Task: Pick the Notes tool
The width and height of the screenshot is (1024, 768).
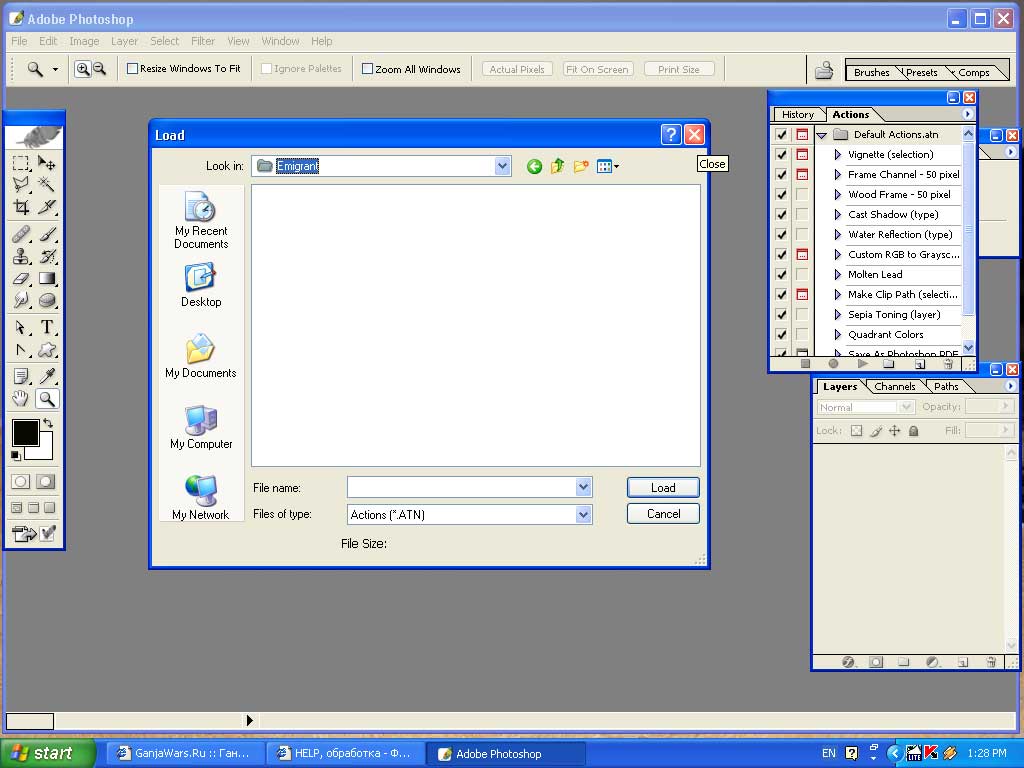Action: pyautogui.click(x=21, y=376)
